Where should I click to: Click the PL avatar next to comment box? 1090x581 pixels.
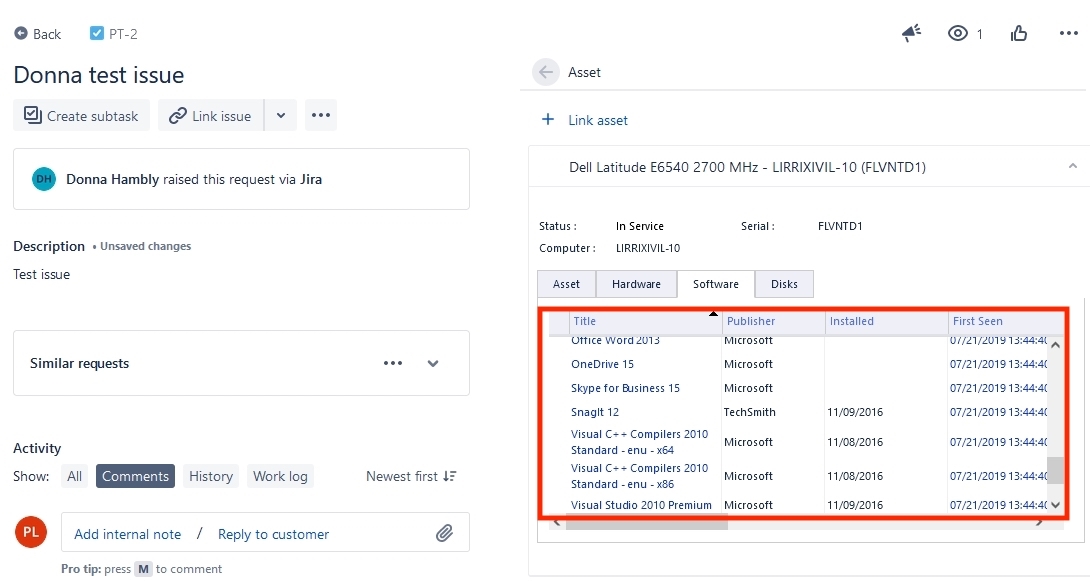point(30,533)
